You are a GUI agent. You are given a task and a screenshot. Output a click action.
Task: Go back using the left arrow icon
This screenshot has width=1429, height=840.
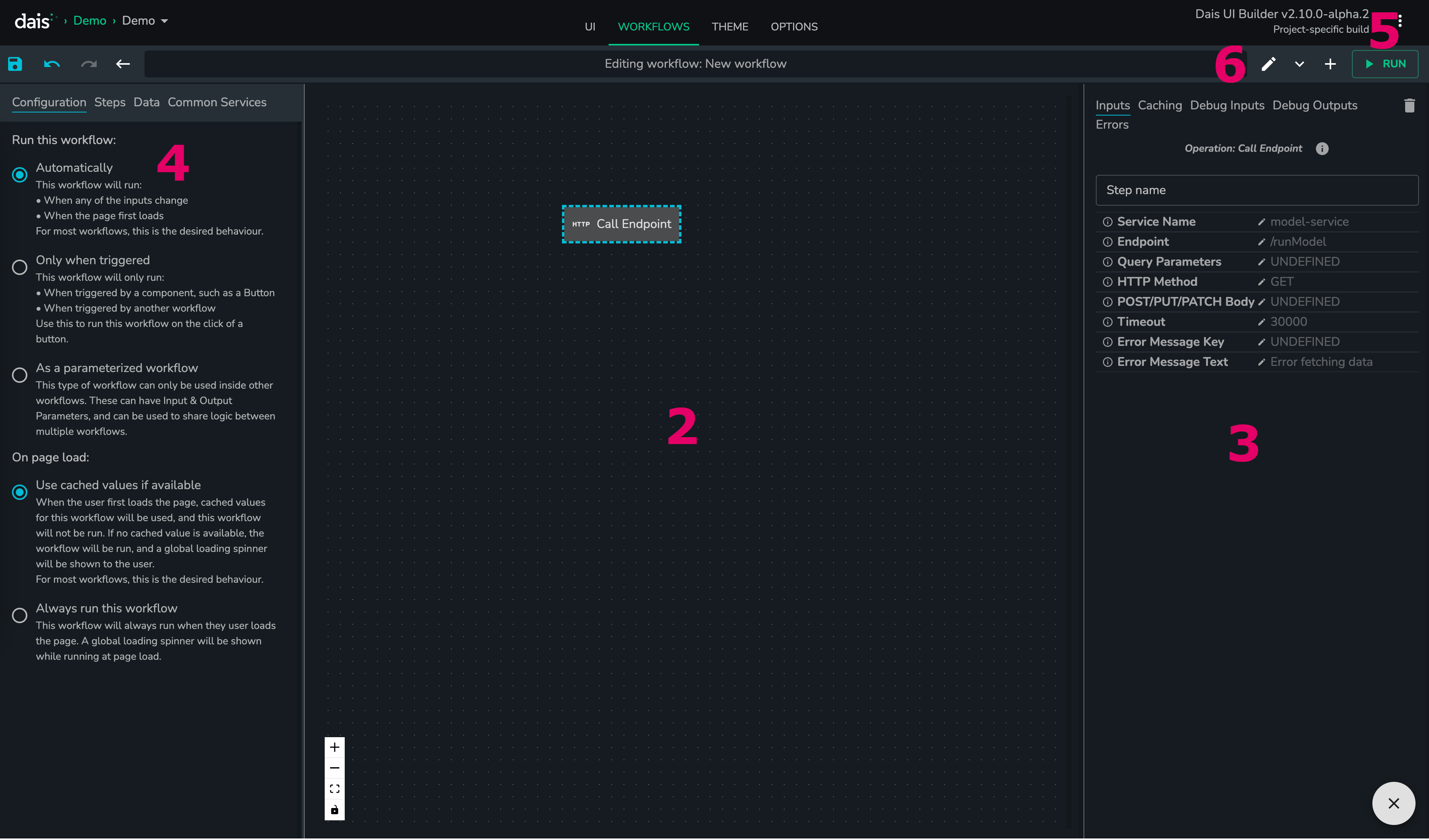point(123,64)
